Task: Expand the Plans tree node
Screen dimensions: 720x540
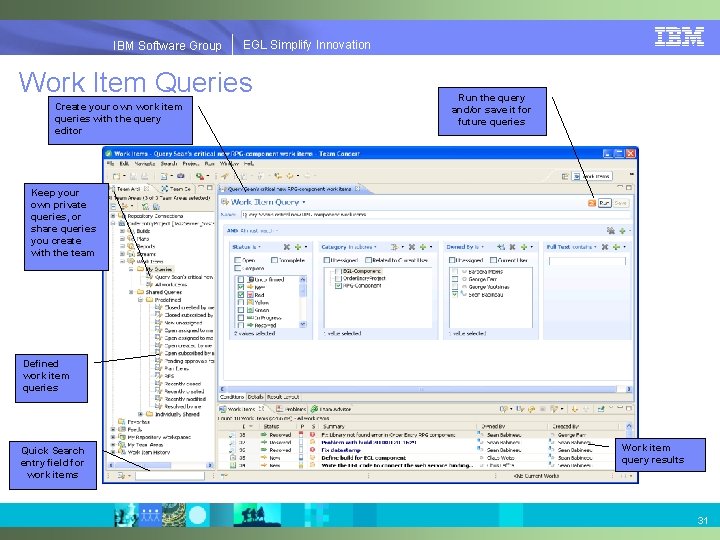Action: (123, 239)
